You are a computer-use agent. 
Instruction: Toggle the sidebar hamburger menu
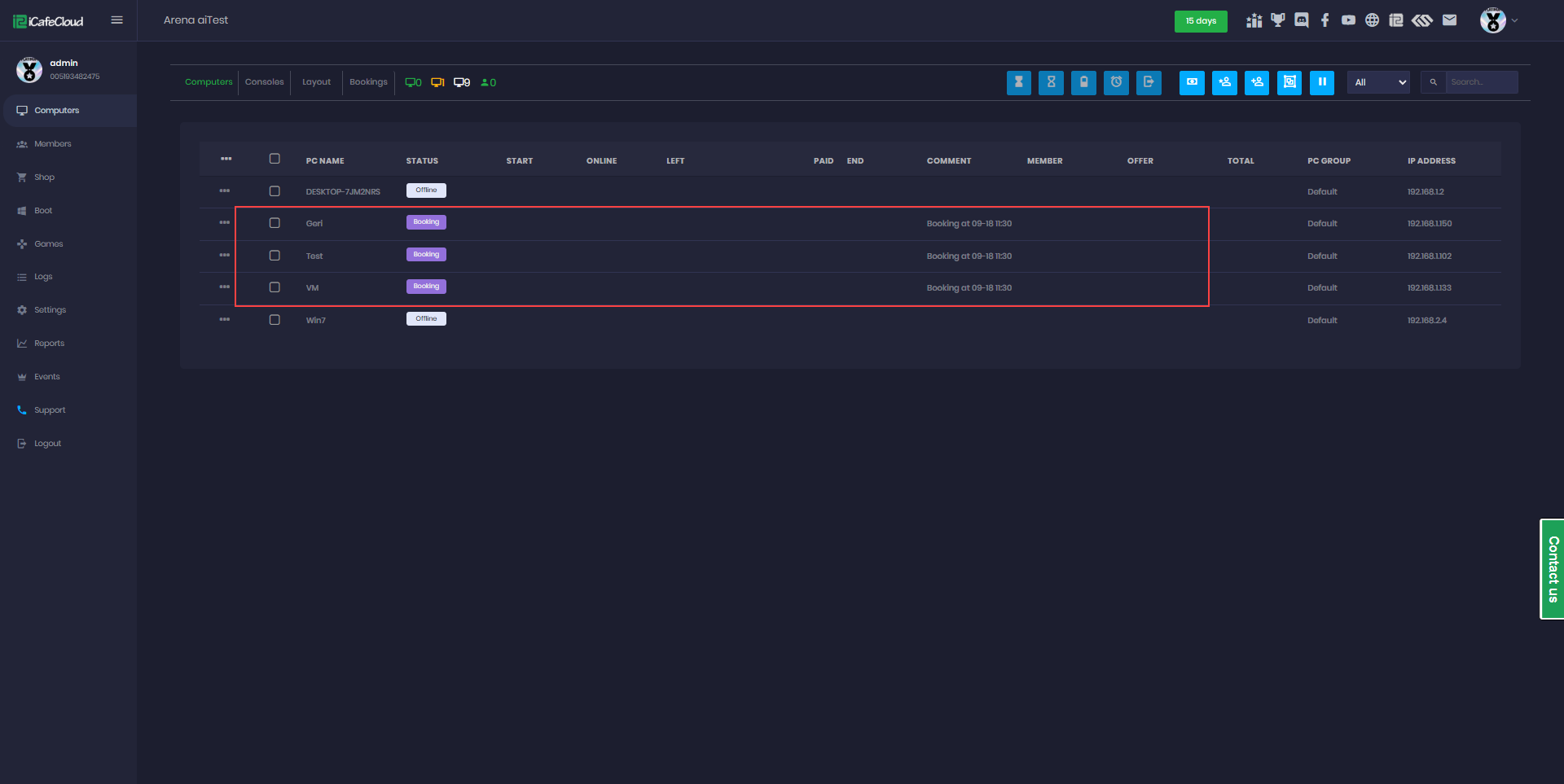point(116,20)
